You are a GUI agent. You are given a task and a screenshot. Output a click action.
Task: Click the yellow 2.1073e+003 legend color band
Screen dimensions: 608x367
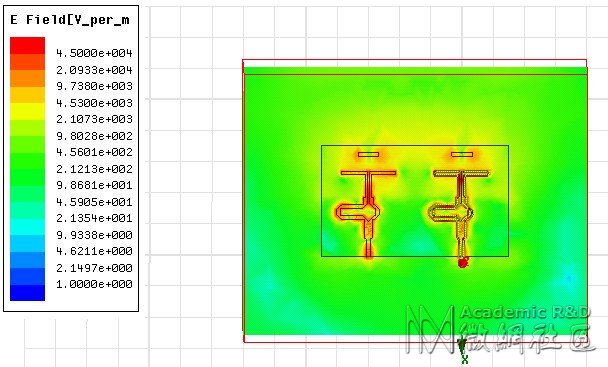(x=28, y=111)
